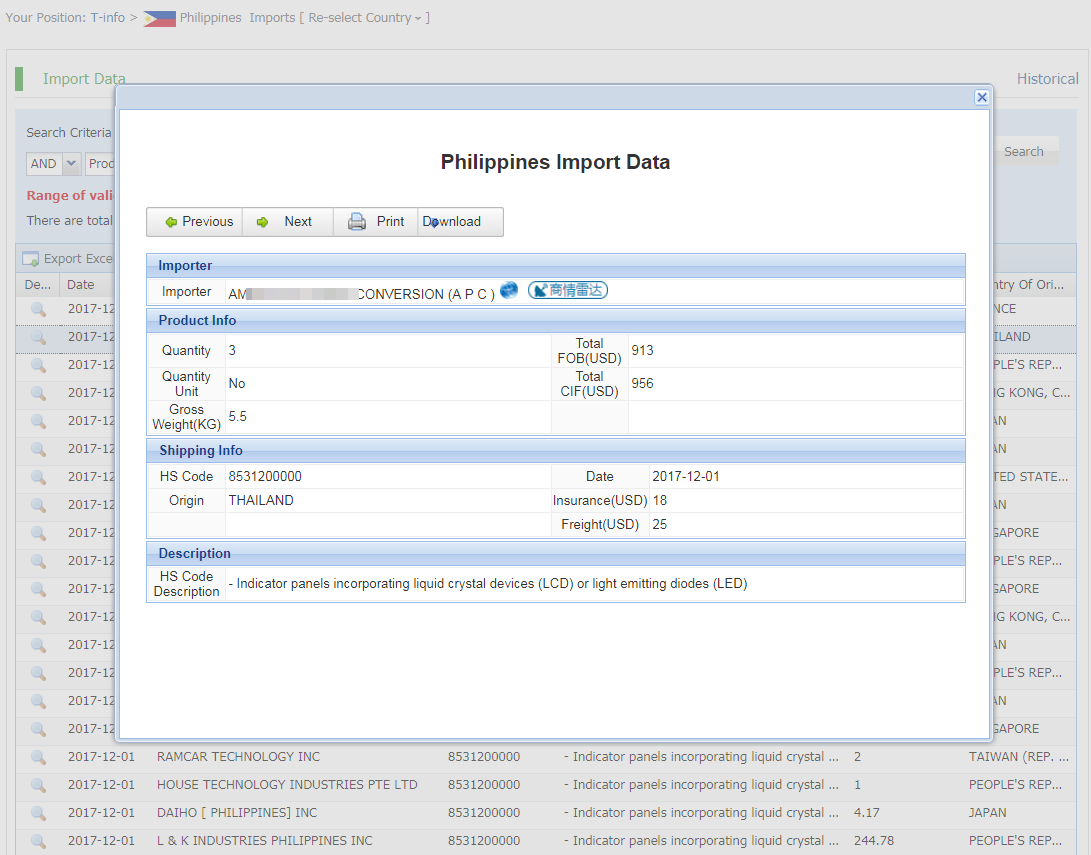The image size is (1091, 855).
Task: Click the Export Excel icon
Action: pyautogui.click(x=31, y=259)
